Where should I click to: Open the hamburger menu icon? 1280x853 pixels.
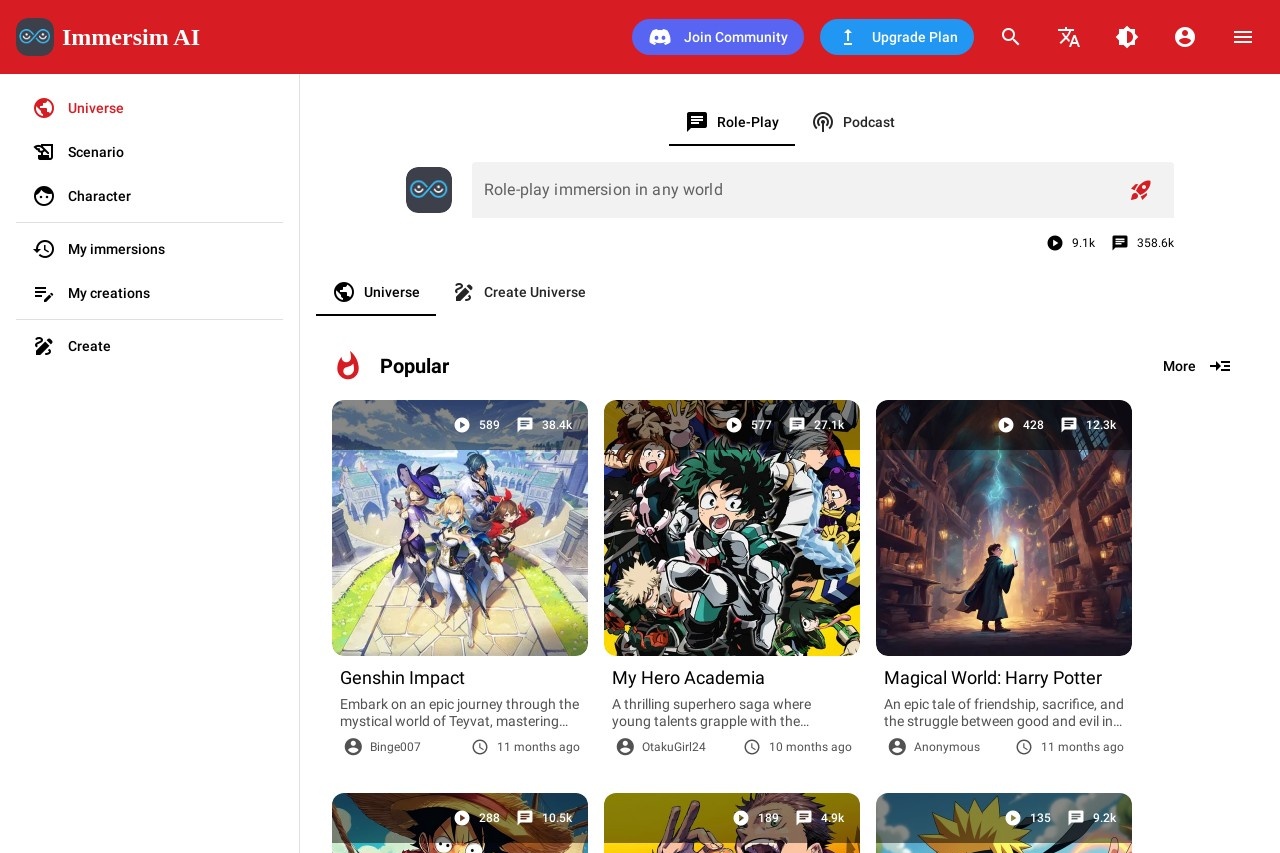[x=1243, y=37]
